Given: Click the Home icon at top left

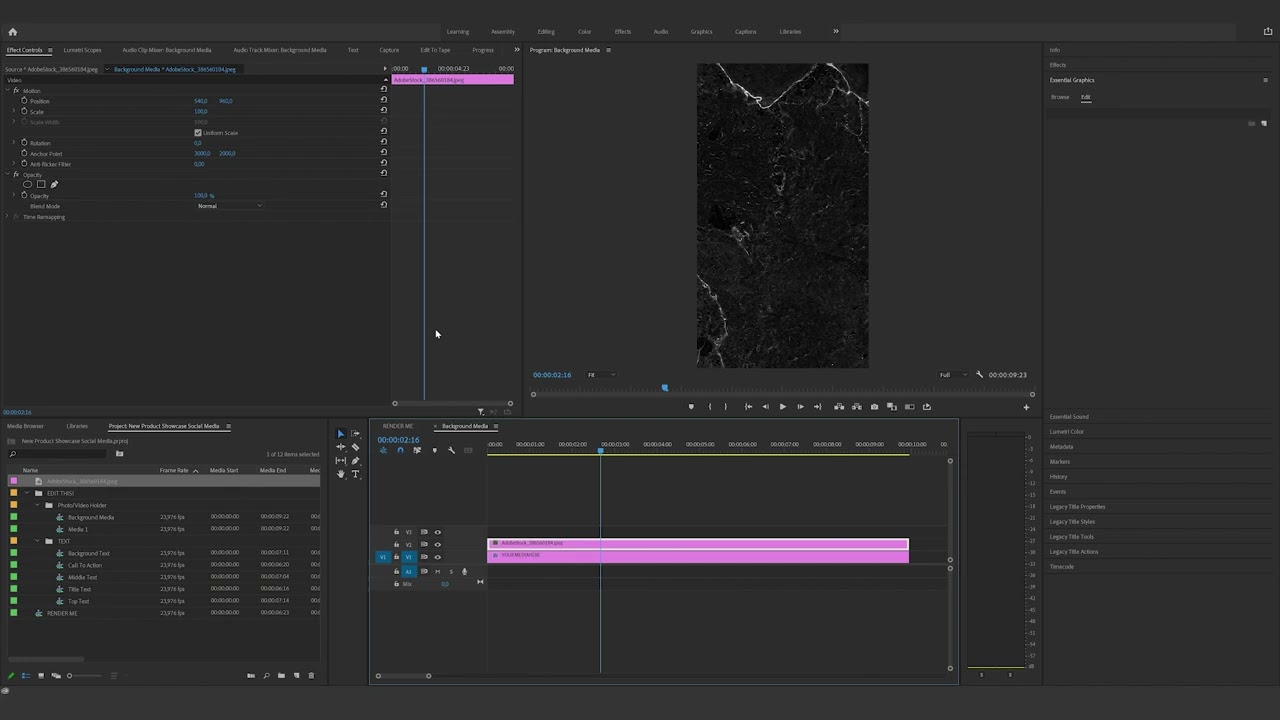Looking at the screenshot, I should tap(12, 32).
